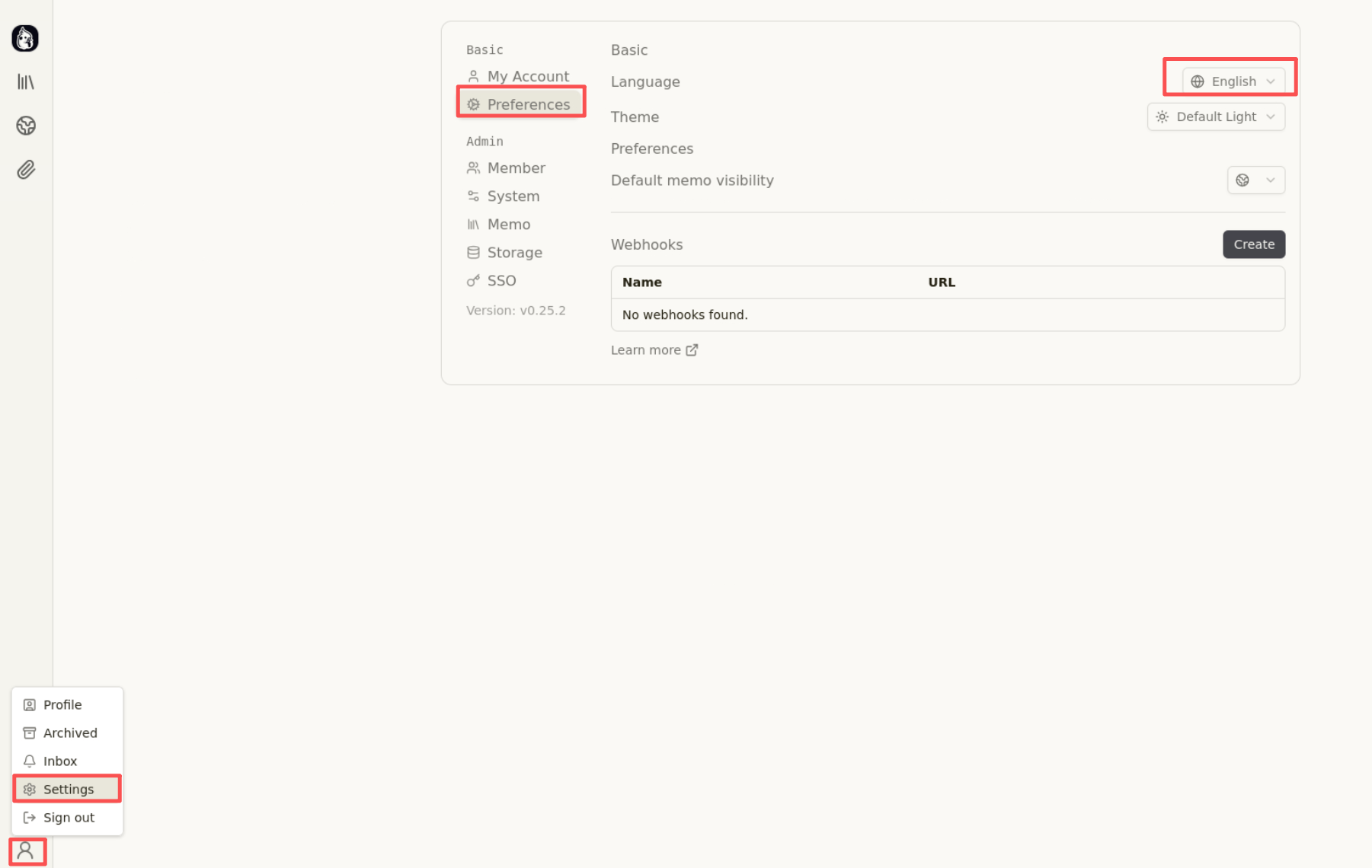The height and width of the screenshot is (868, 1372).
Task: Switch to the My Account settings section
Action: (528, 77)
